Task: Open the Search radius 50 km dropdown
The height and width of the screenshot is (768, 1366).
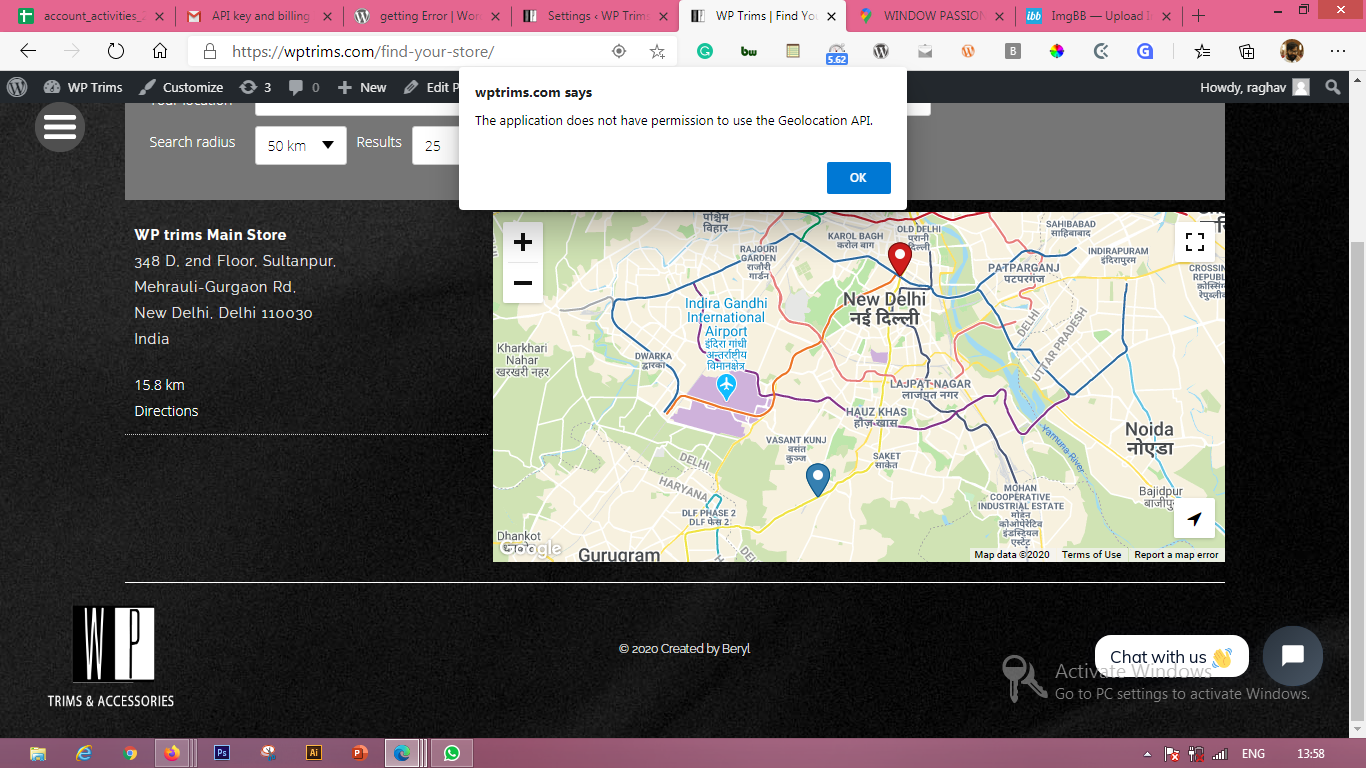Action: 301,145
